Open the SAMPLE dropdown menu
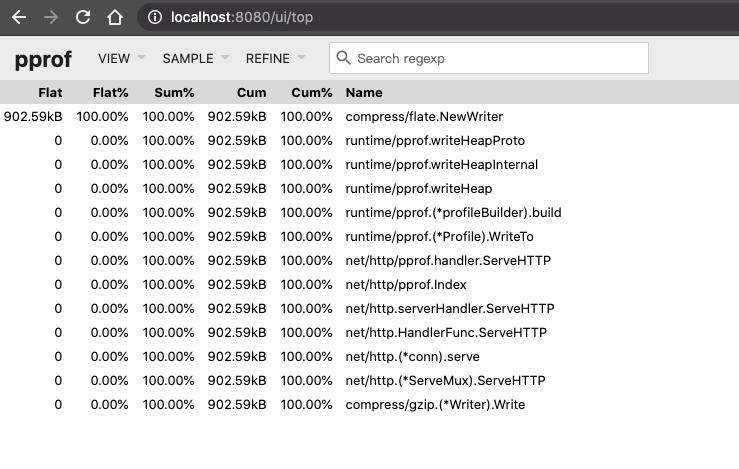 coord(195,58)
